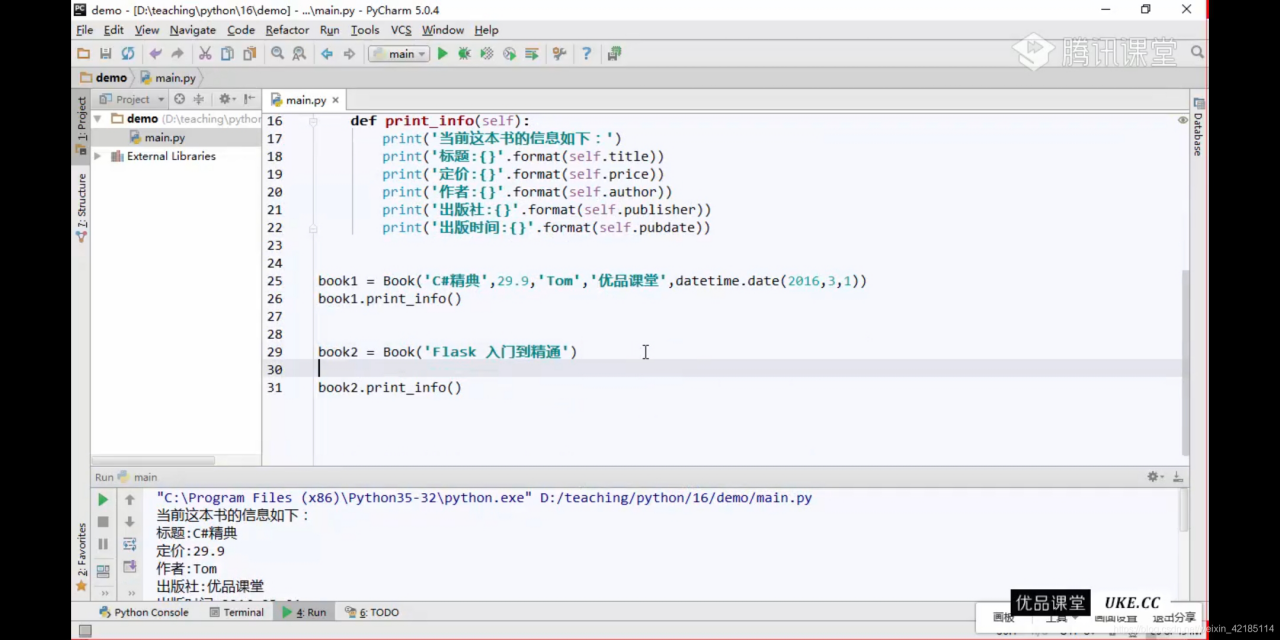Click the demo breadcrumb folder
This screenshot has height=640, width=1280.
click(103, 78)
